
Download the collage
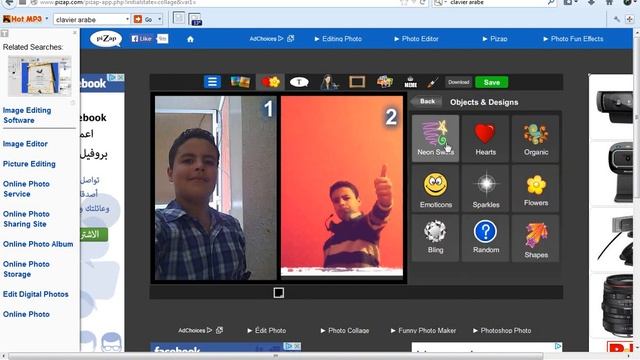pyautogui.click(x=458, y=82)
